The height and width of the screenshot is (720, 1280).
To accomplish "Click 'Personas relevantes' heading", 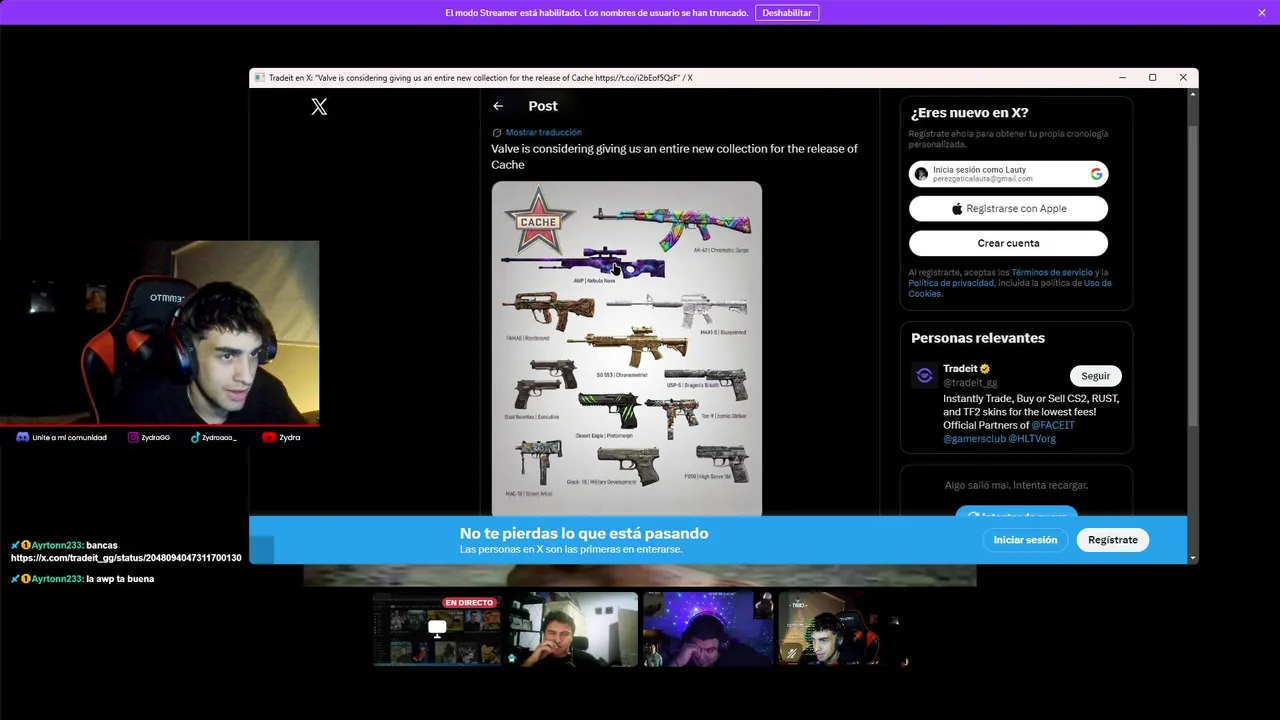I will point(978,338).
